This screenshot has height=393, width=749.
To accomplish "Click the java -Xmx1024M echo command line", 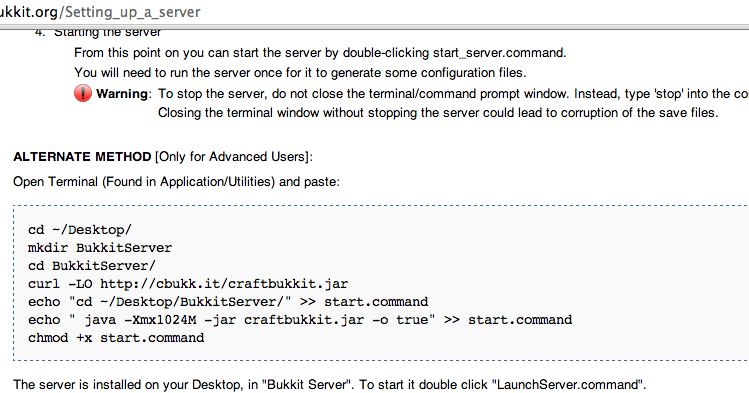I will coord(300,320).
